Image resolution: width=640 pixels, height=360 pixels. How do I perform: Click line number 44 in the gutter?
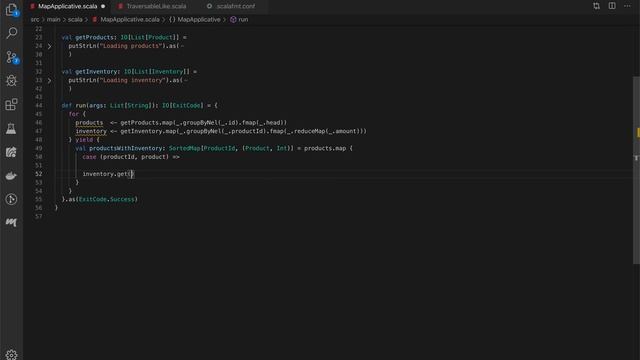tap(38, 105)
